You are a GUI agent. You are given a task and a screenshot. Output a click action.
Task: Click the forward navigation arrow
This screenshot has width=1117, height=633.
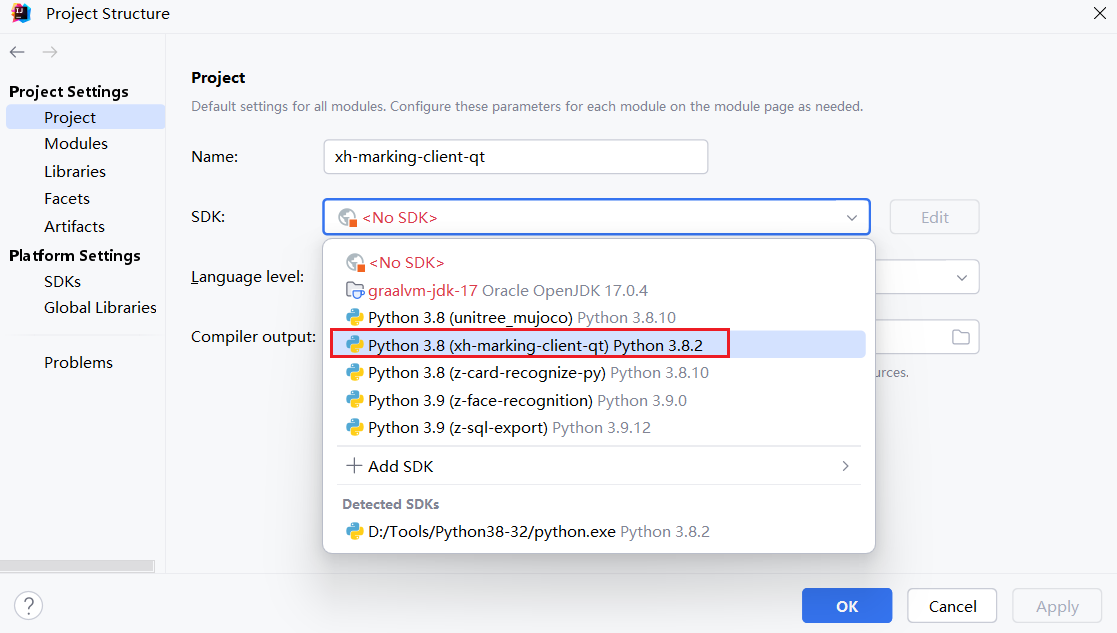pyautogui.click(x=50, y=52)
